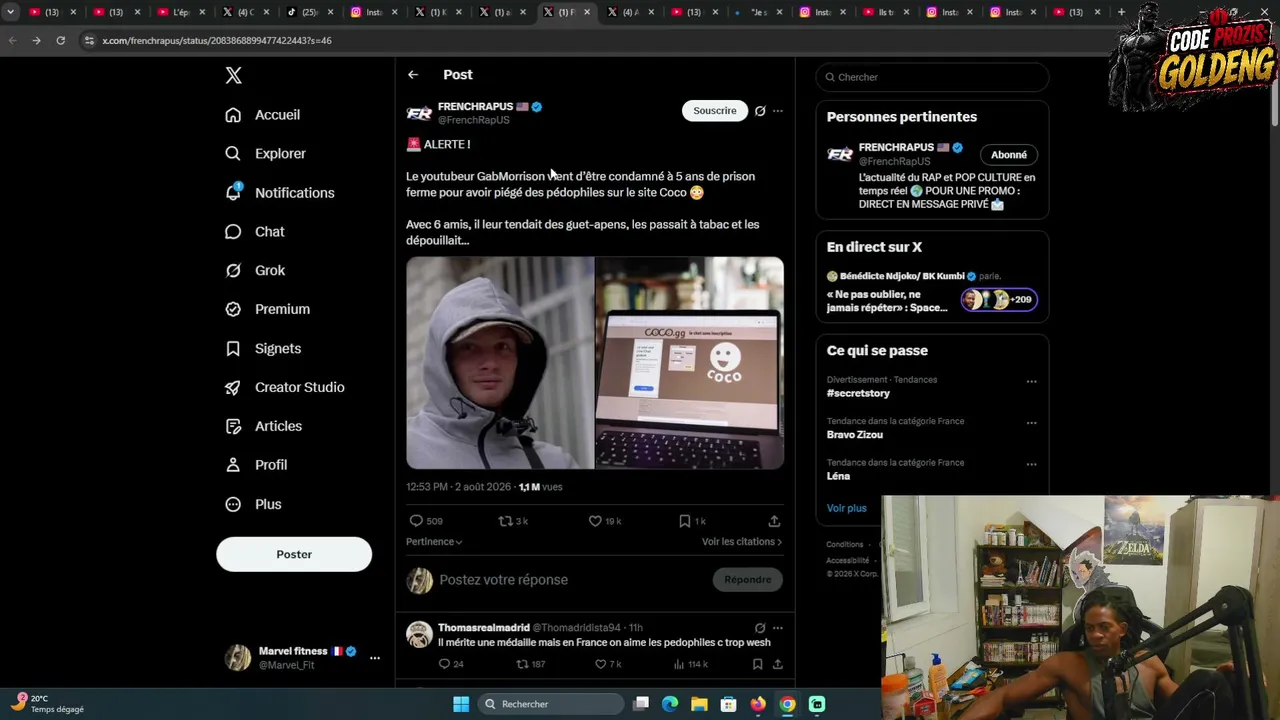Switch to the "Ils tr" YouTube tab
Screen dimensions: 1280x720
(885, 12)
